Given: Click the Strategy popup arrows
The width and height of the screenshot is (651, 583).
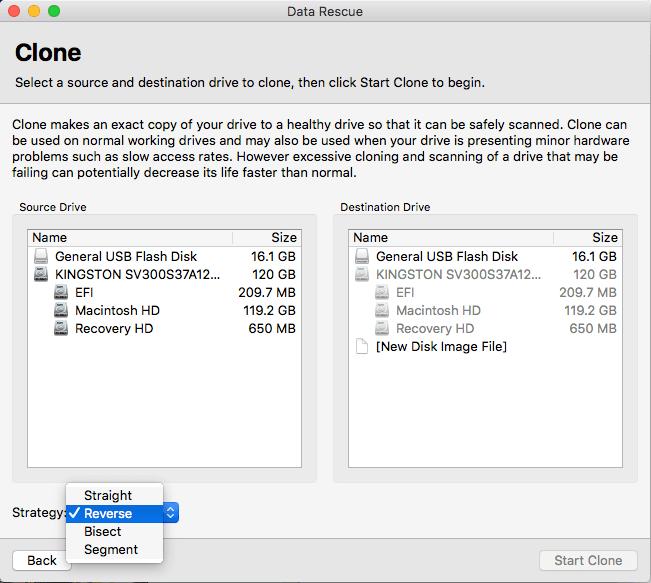Looking at the screenshot, I should point(171,513).
